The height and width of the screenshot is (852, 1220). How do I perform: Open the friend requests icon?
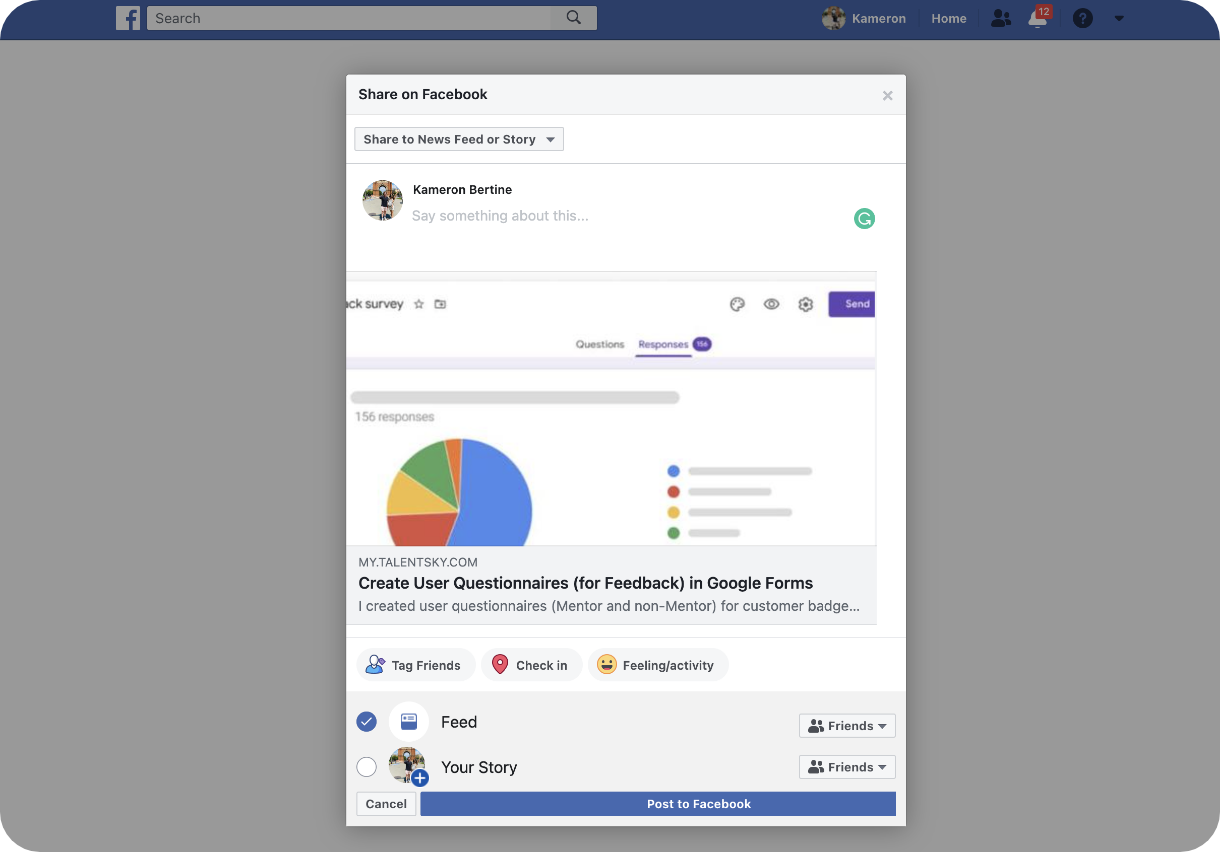pyautogui.click(x=1000, y=18)
